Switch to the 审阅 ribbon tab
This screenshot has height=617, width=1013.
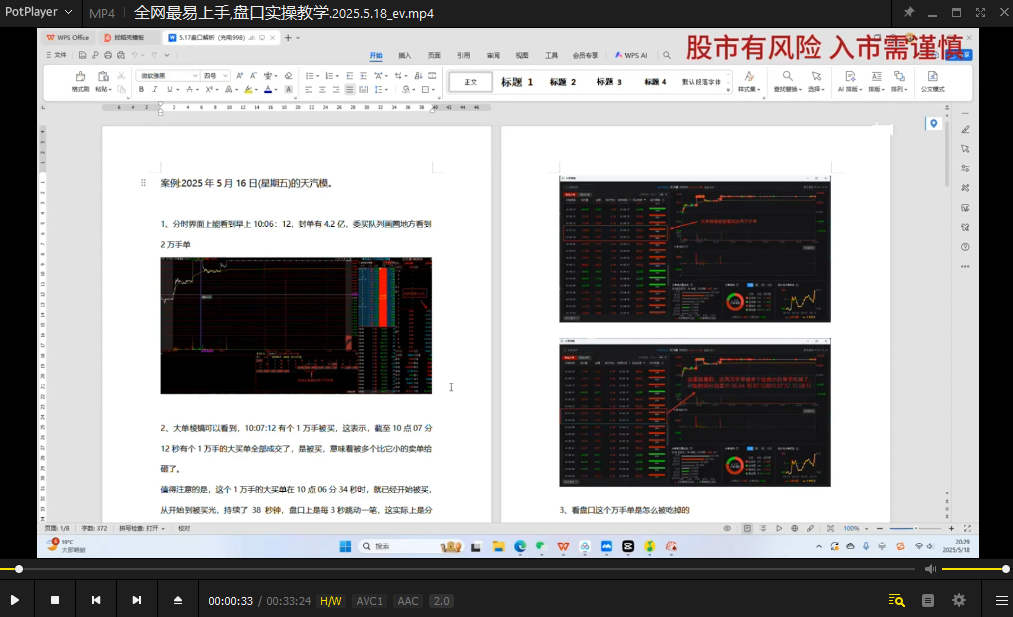493,55
